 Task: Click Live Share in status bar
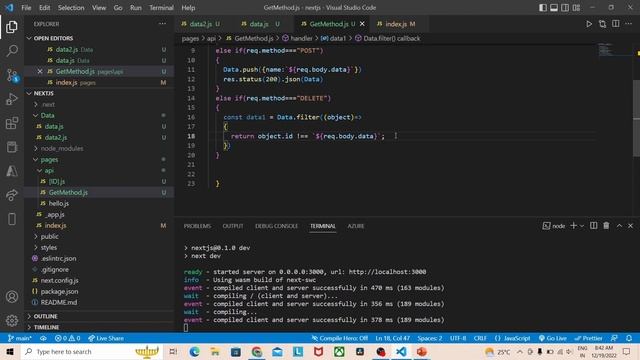click(106, 338)
